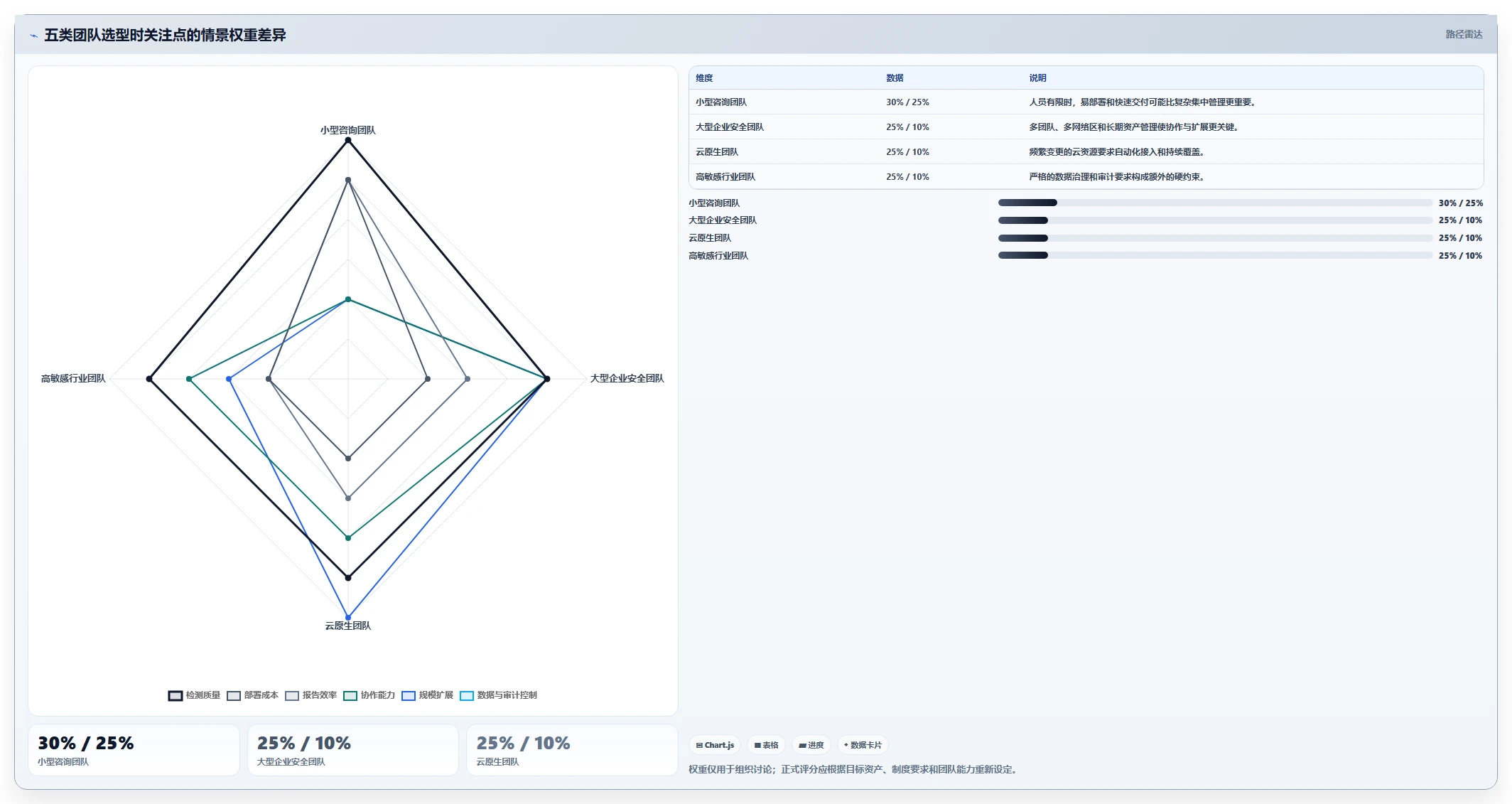The width and height of the screenshot is (1512, 804).
Task: Toggle the 规模扩展 legend dataset
Action: tap(427, 695)
